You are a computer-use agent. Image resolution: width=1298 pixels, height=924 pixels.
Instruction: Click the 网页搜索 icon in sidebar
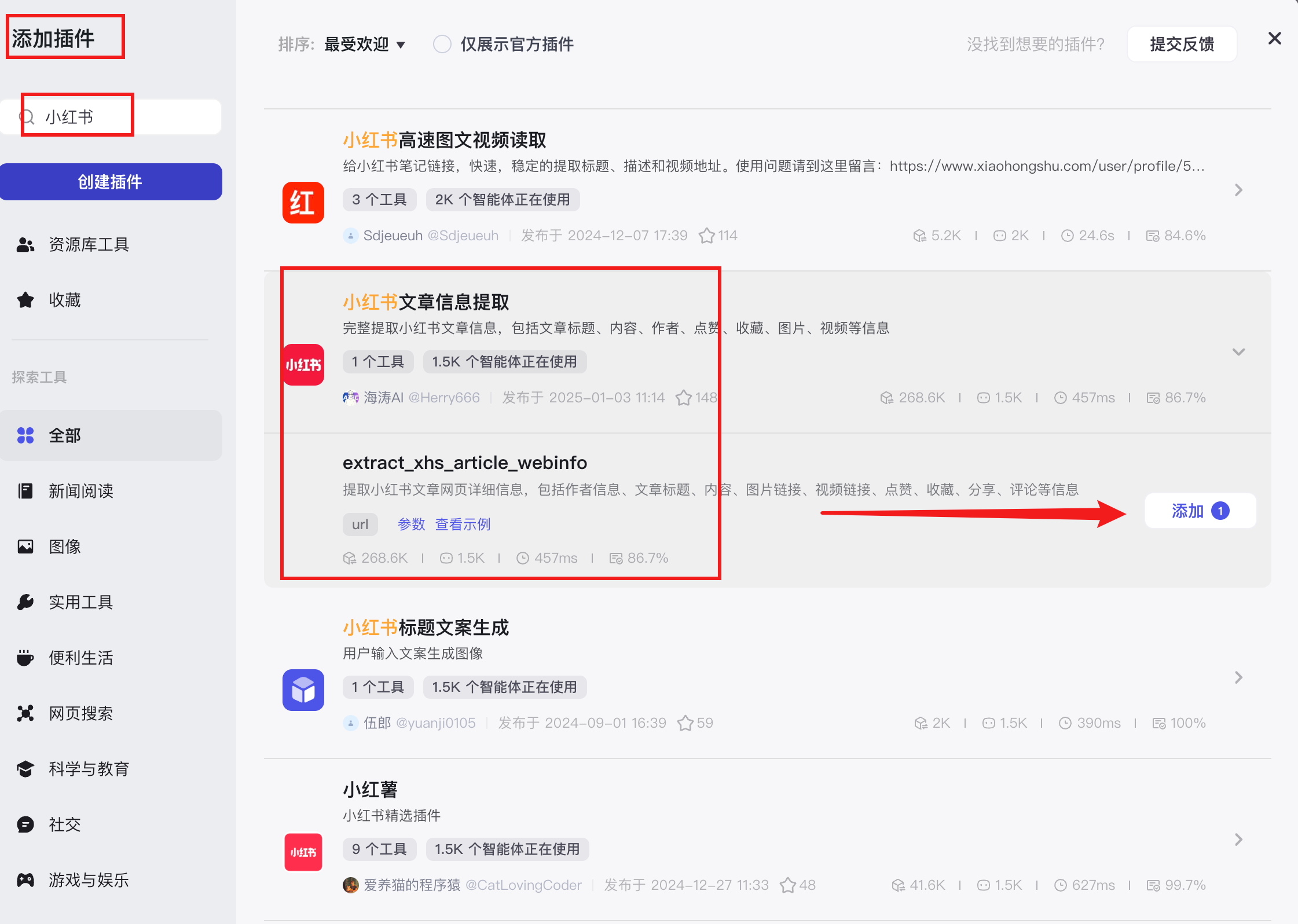pos(25,713)
